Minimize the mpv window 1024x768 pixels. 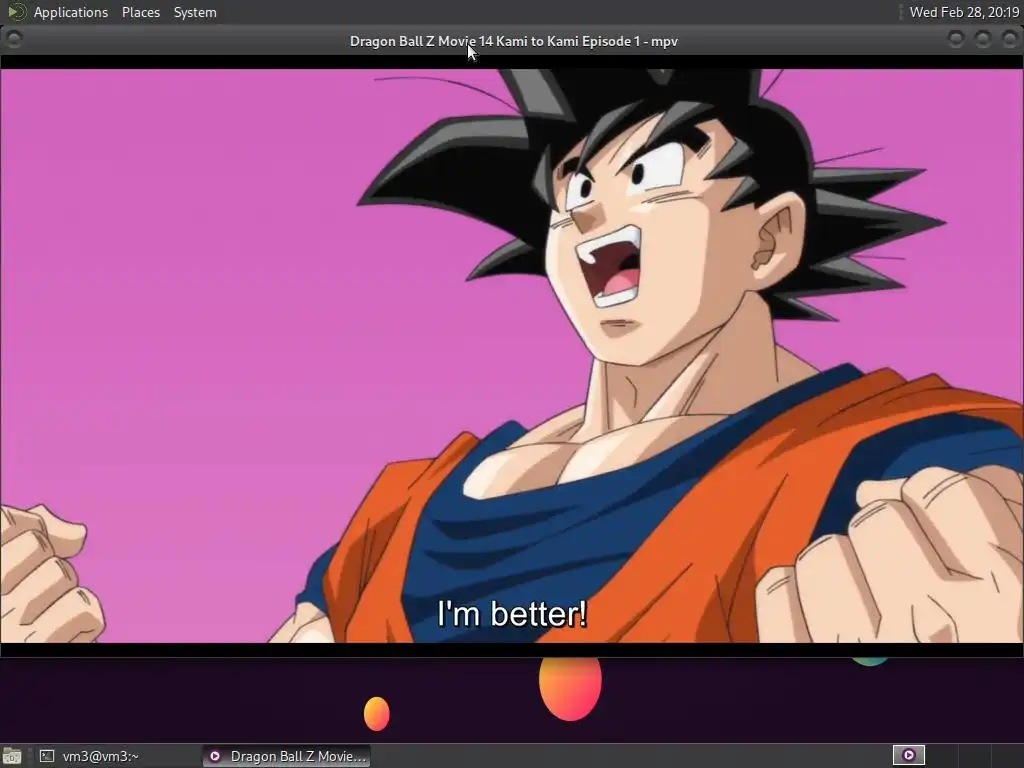point(955,40)
